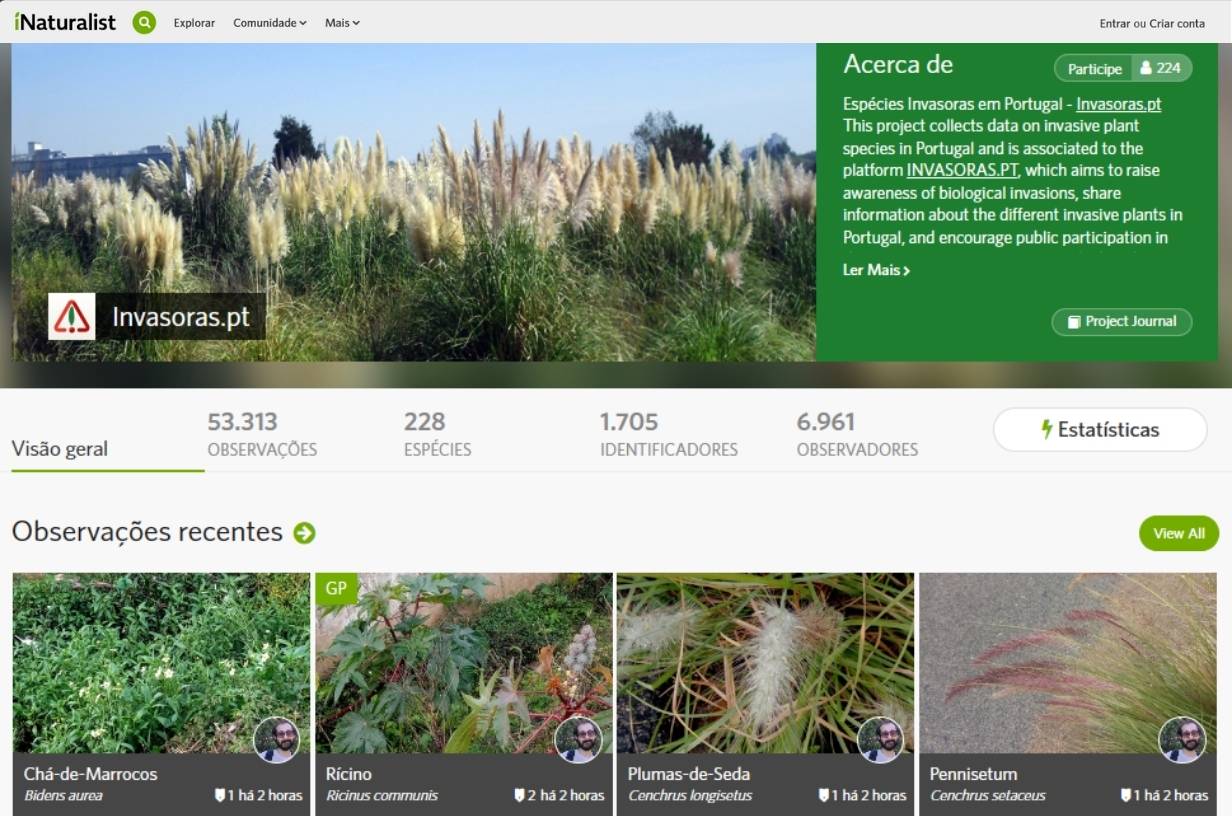Click the member count 224 badge
Viewport: 1232px width, 816px height.
coord(1161,68)
